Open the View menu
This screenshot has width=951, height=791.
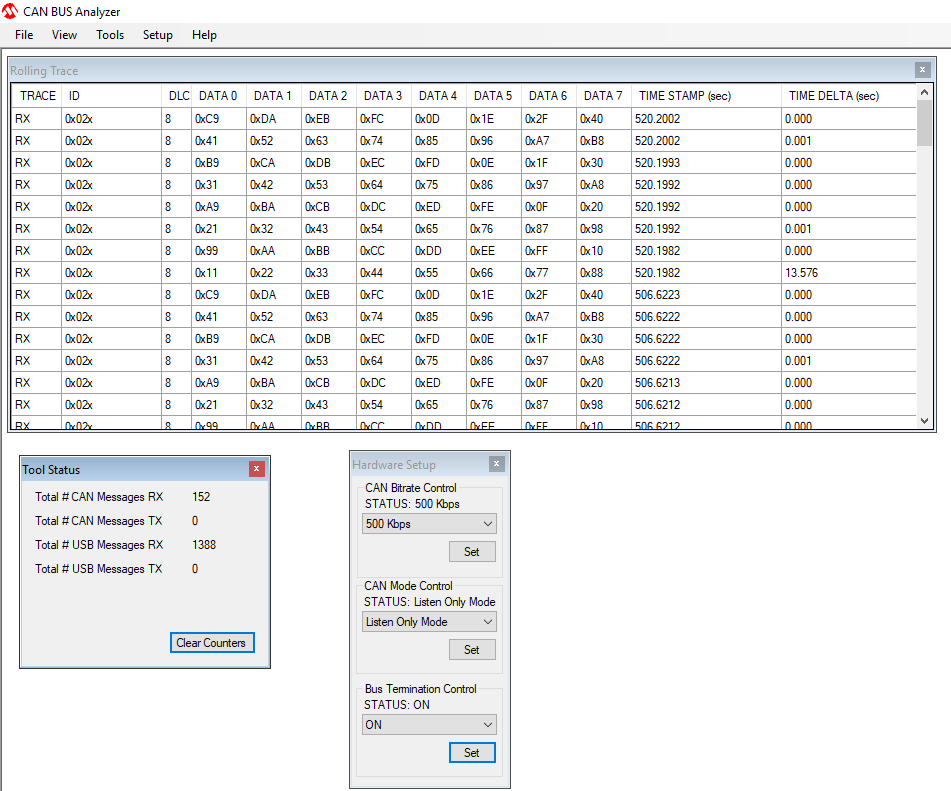[64, 35]
